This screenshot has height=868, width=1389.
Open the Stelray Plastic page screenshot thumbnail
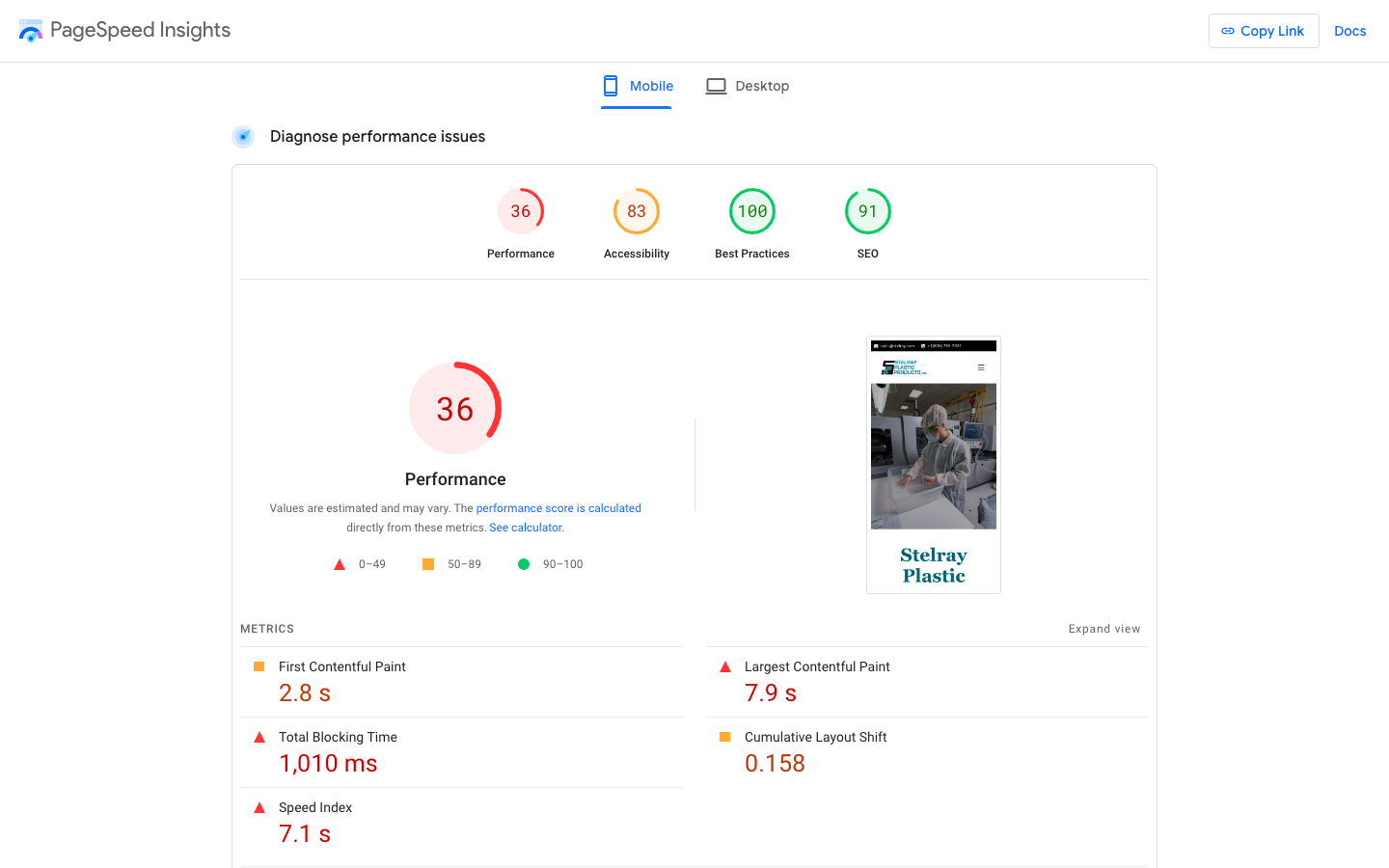click(934, 465)
